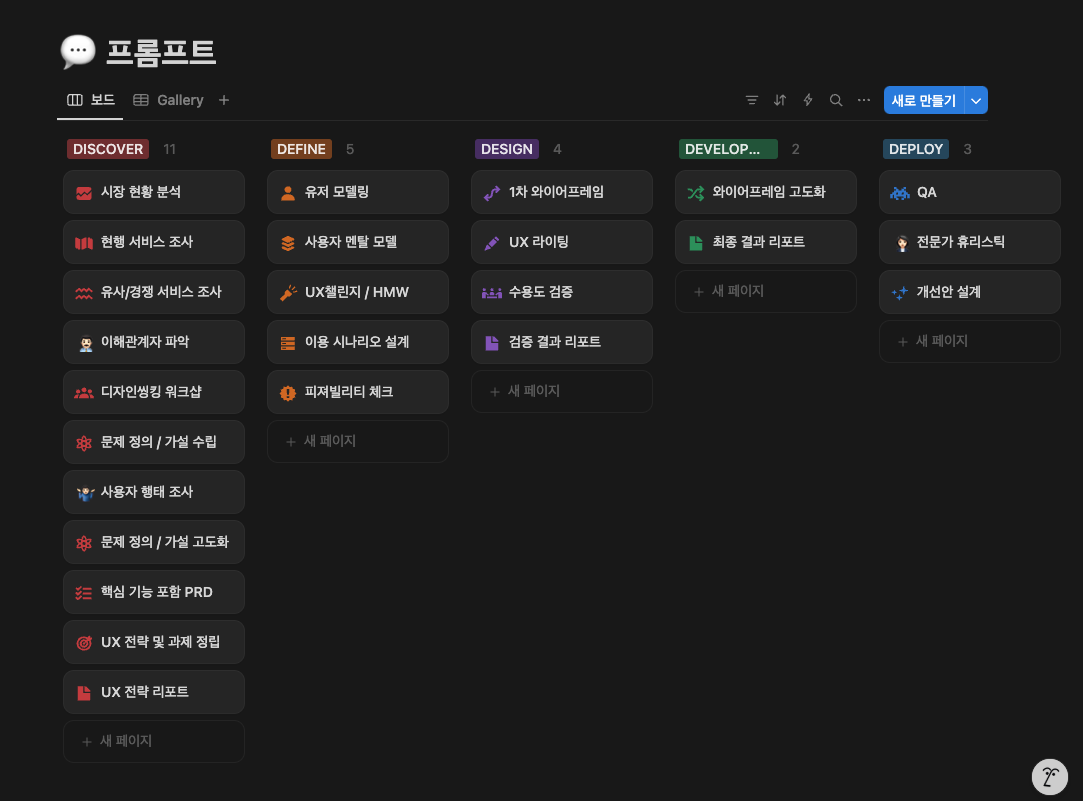Open the automations lightning bolt icon
Image resolution: width=1083 pixels, height=801 pixels.
(x=807, y=100)
